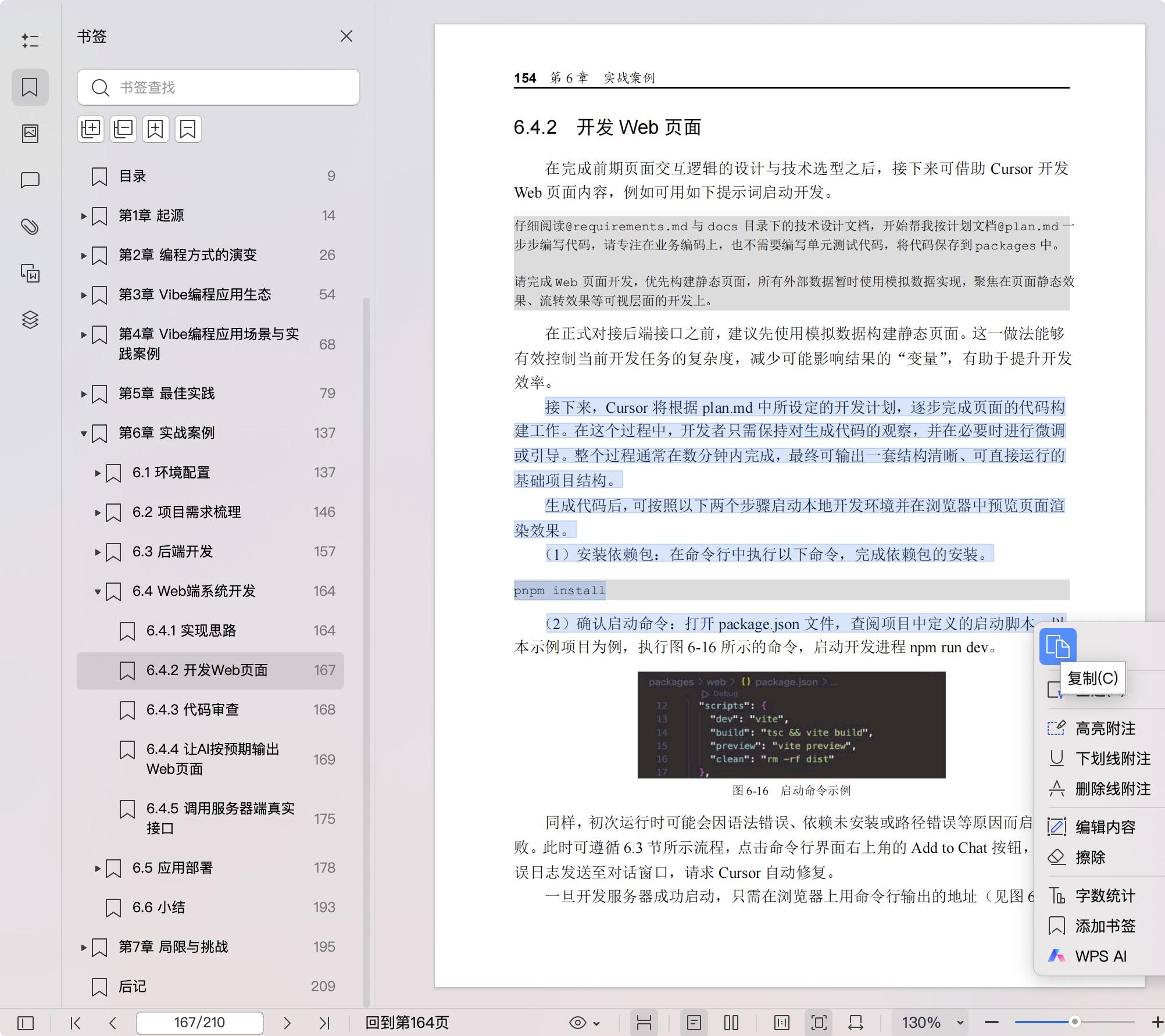
Task: Click the expand all bookmarks icon
Action: (91, 129)
